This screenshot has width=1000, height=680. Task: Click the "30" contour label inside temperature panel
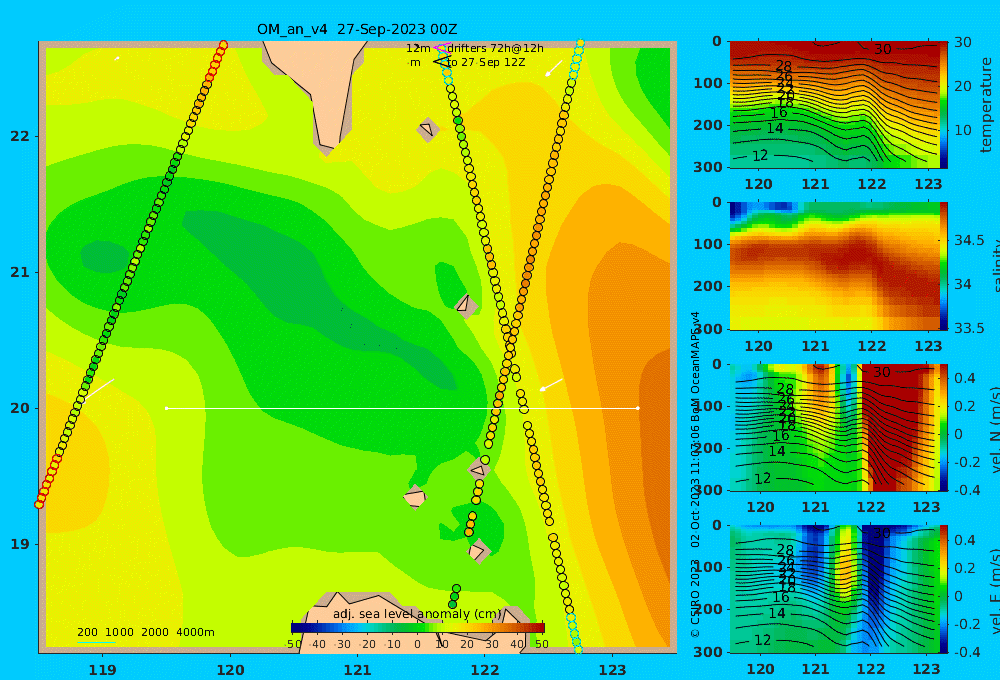[883, 49]
